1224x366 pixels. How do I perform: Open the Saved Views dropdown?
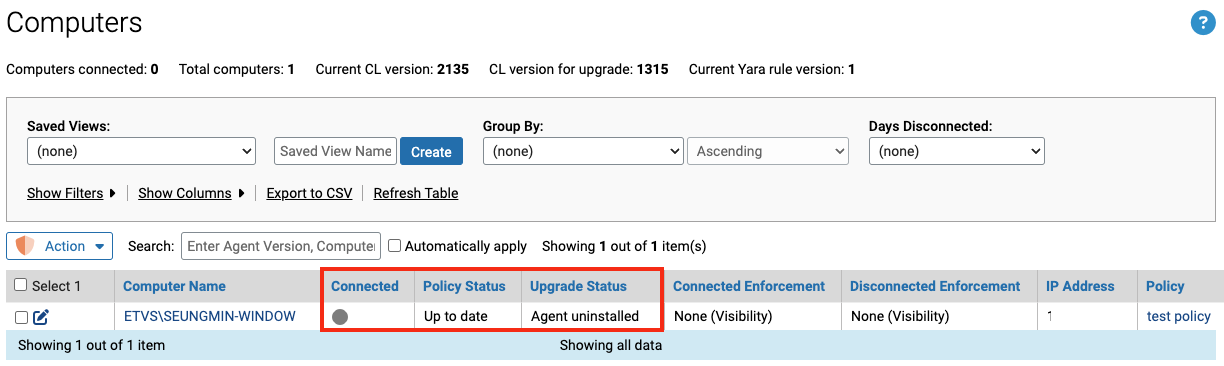(142, 152)
